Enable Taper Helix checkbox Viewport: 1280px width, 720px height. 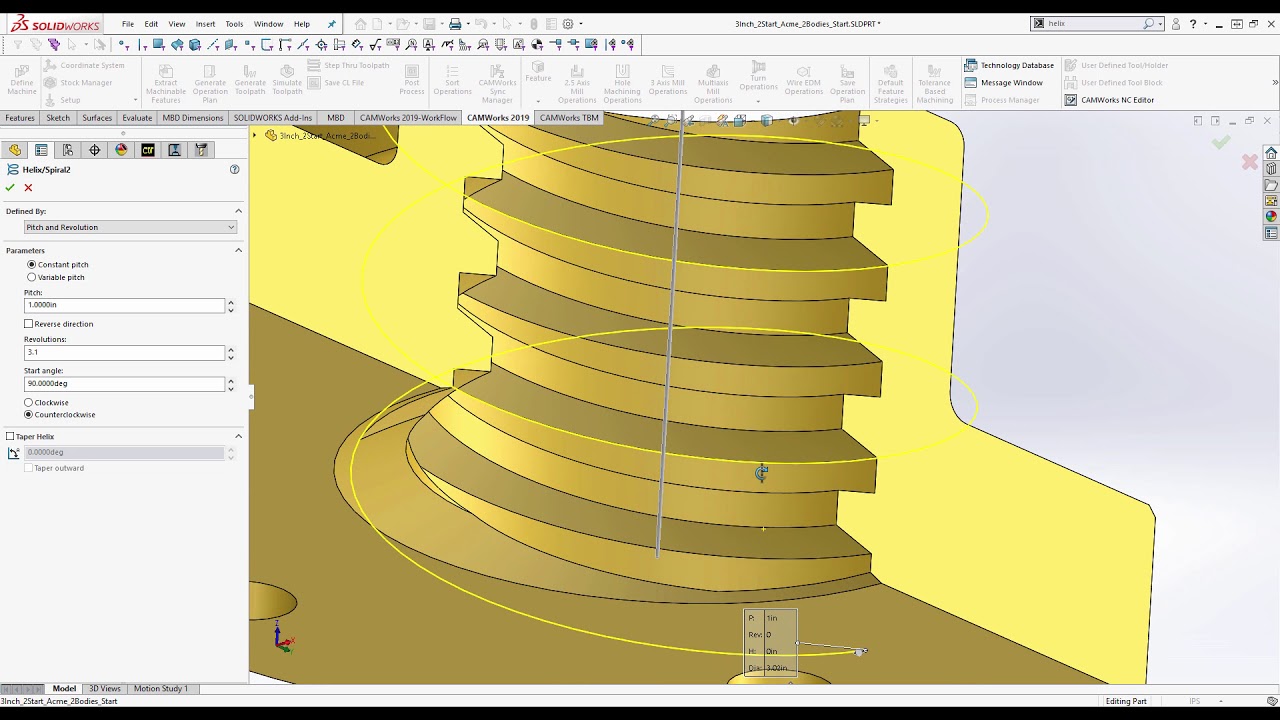tap(10, 436)
